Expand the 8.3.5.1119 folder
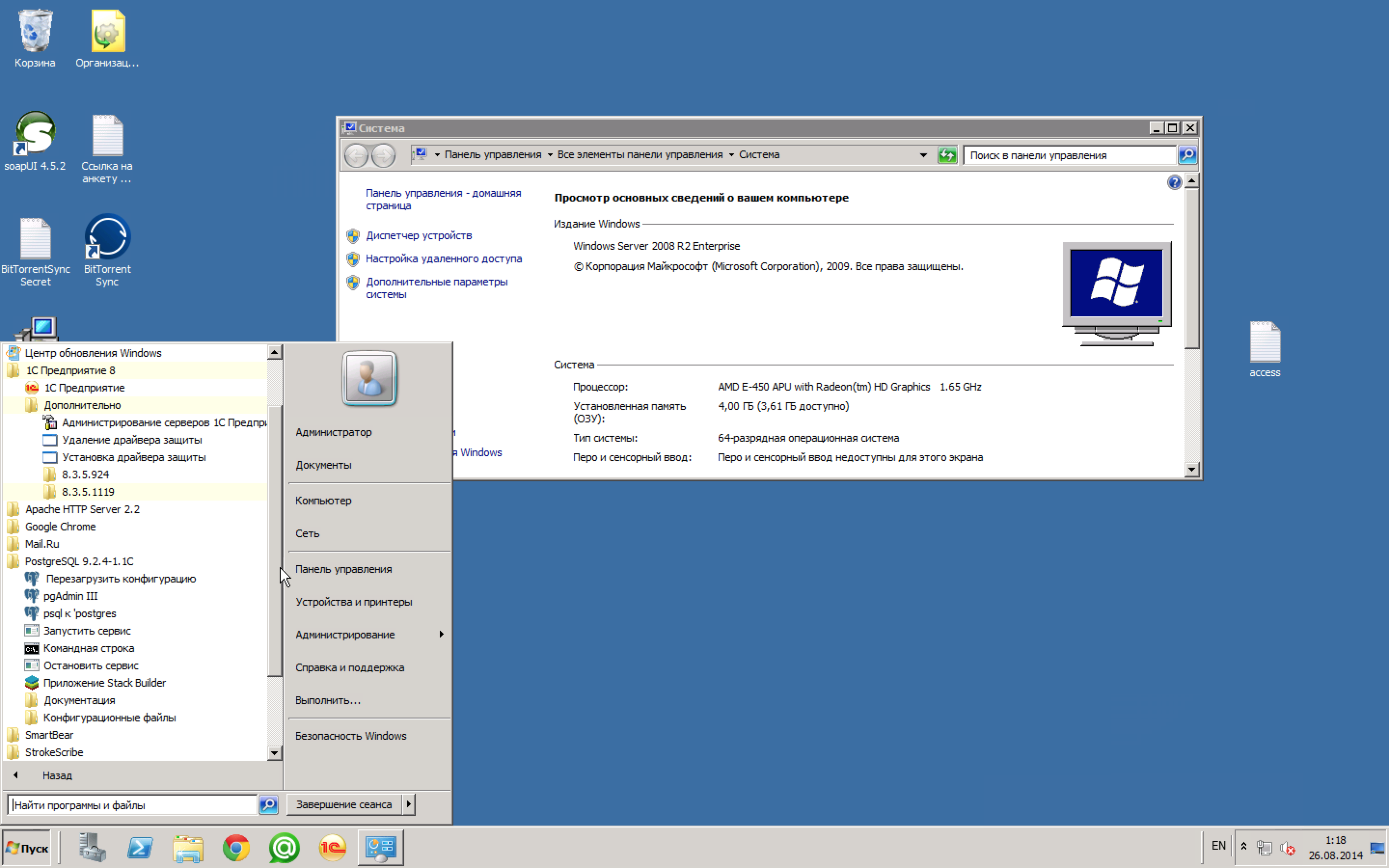1389x868 pixels. pyautogui.click(x=88, y=492)
